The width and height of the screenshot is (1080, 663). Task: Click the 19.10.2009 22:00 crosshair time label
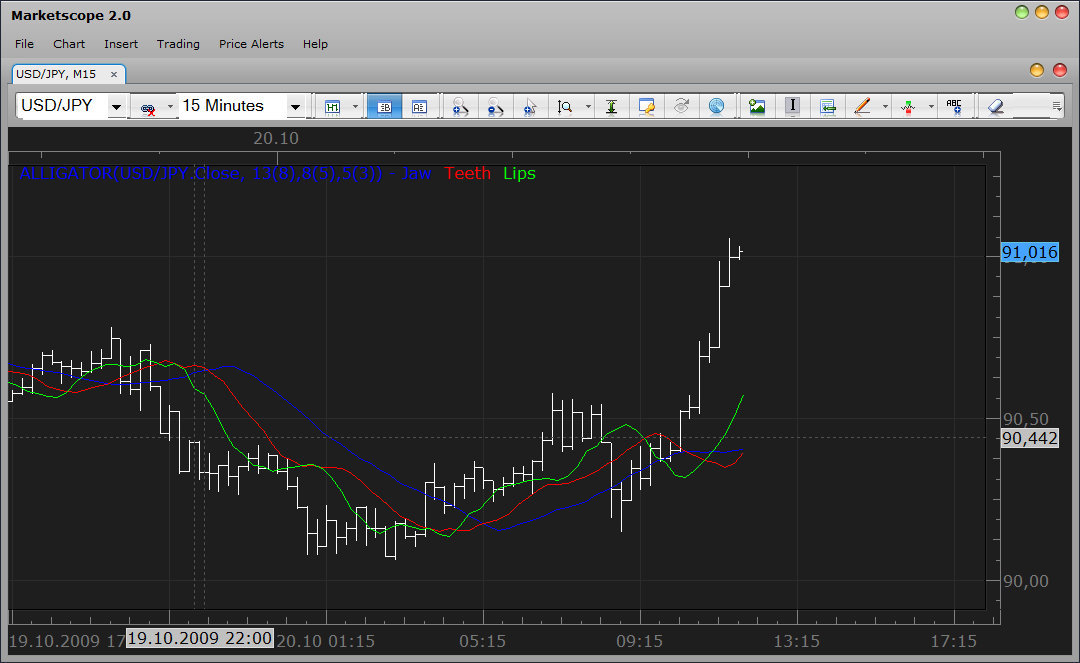[200, 638]
